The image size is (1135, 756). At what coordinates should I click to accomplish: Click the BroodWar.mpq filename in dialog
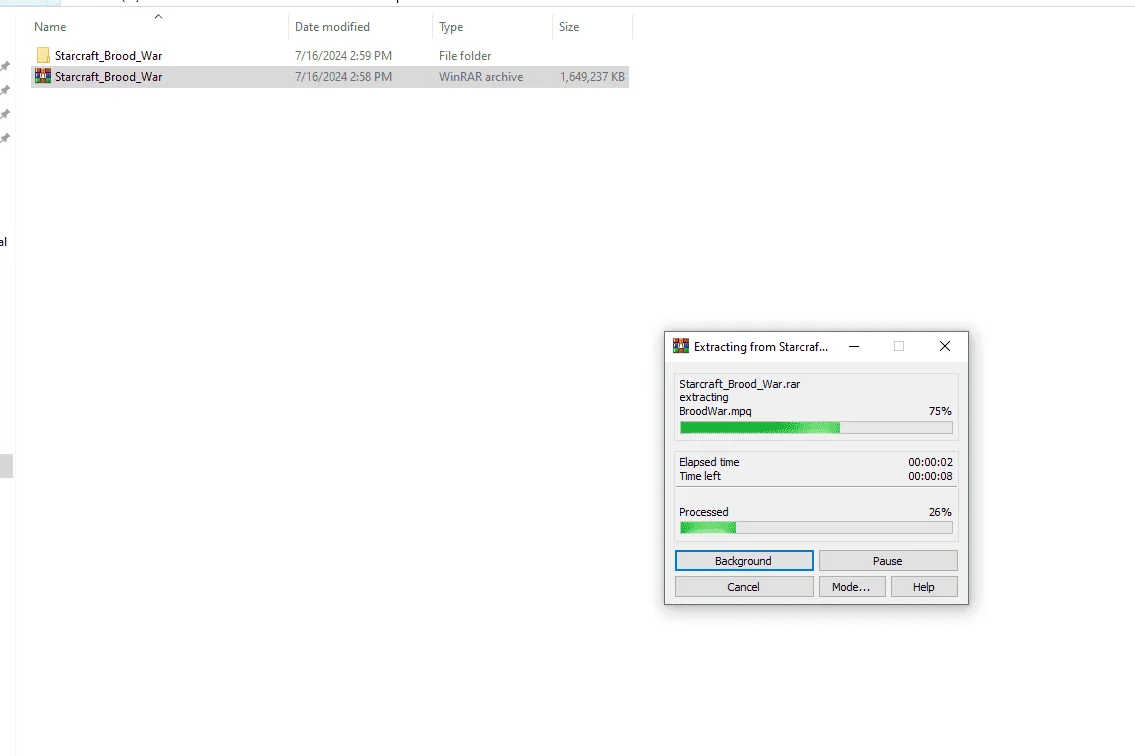(x=715, y=411)
